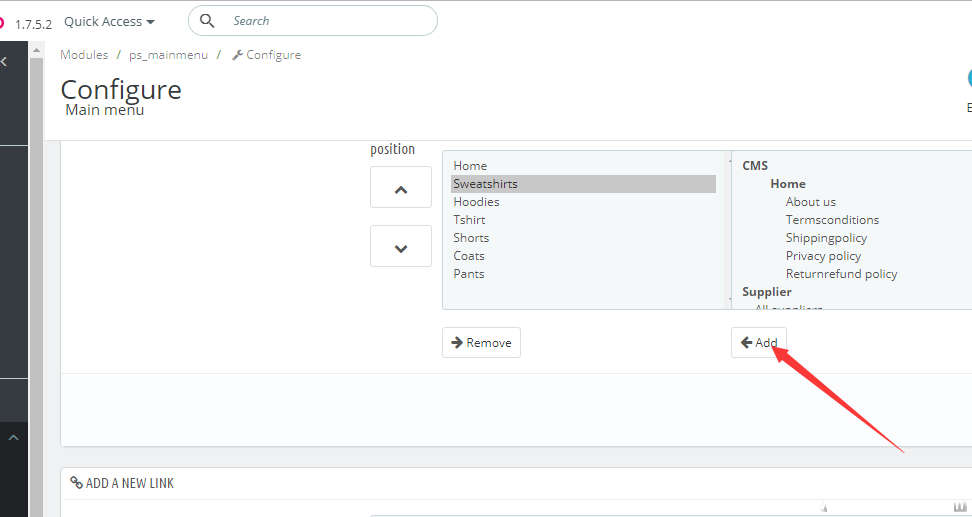Click the Add a New Link panel heading
The image size is (972, 517).
point(122,483)
